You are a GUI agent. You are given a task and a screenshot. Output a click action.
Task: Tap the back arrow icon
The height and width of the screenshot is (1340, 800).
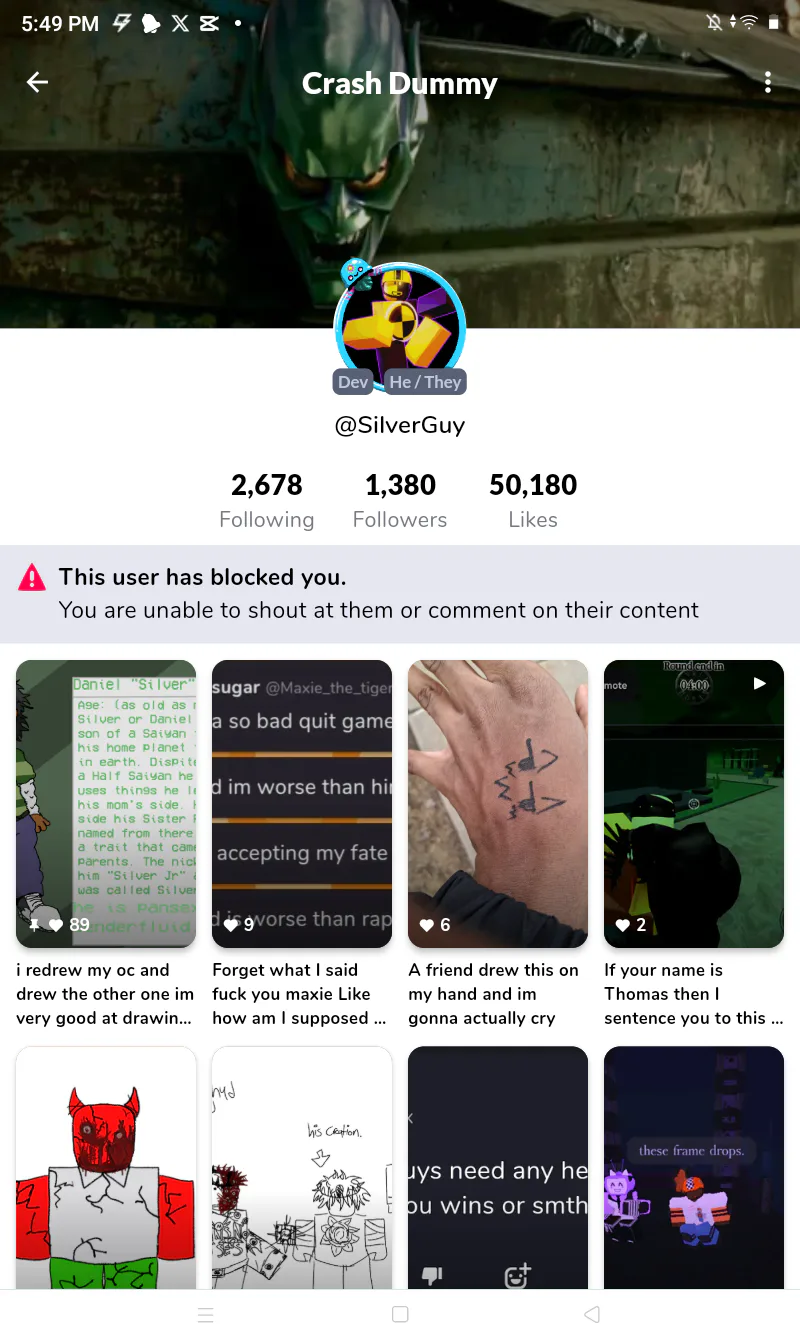pos(37,83)
